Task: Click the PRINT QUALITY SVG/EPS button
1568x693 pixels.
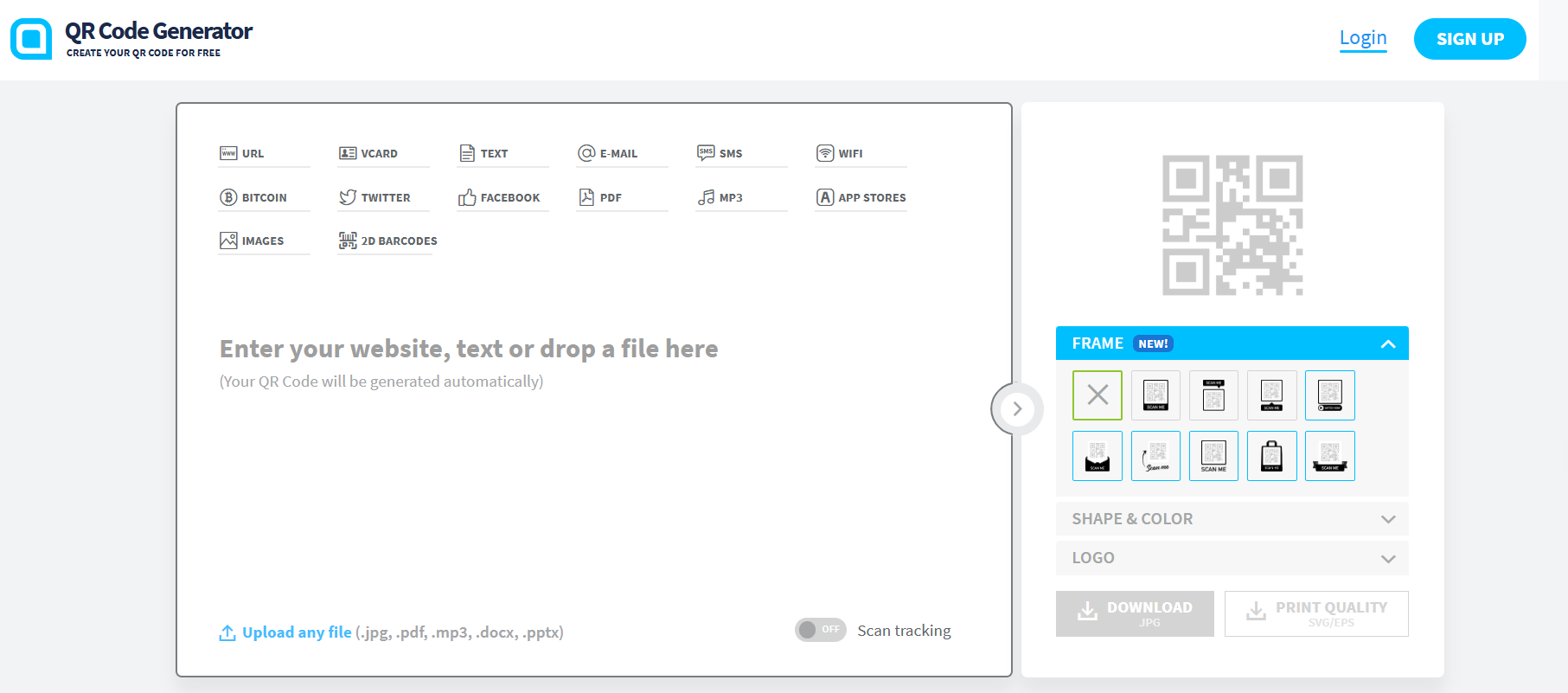Action: 1316,613
